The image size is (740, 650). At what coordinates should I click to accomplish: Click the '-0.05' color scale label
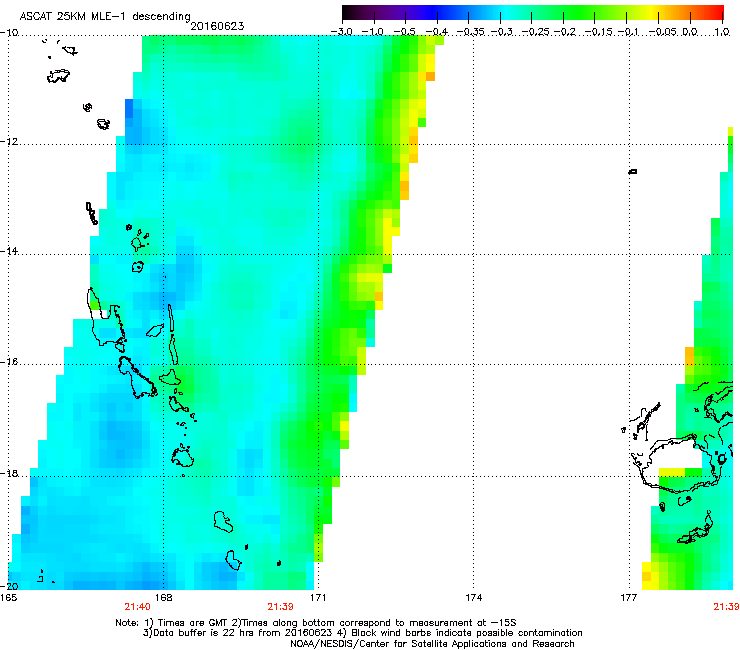click(663, 32)
